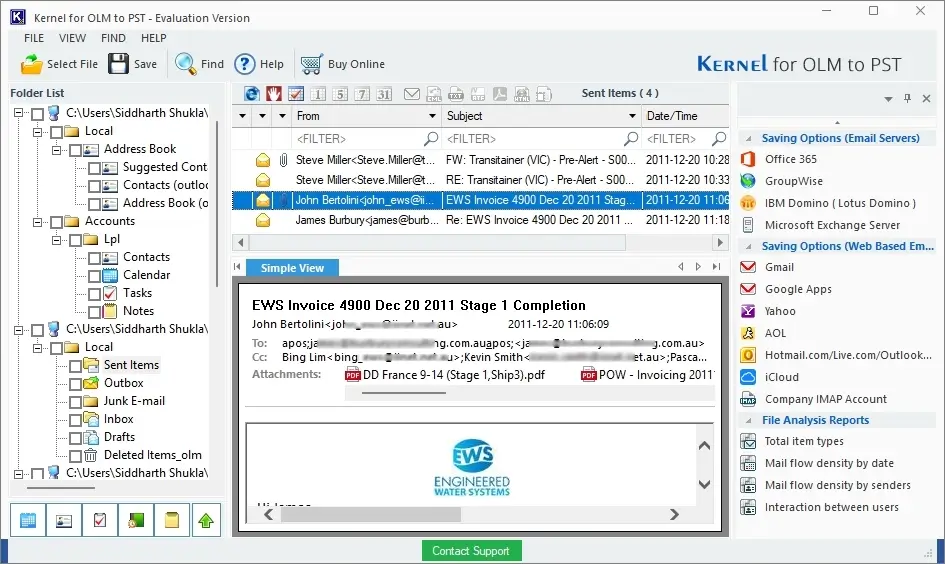The image size is (945, 564).
Task: Open the Subject column dropdown arrow
Action: click(632, 116)
